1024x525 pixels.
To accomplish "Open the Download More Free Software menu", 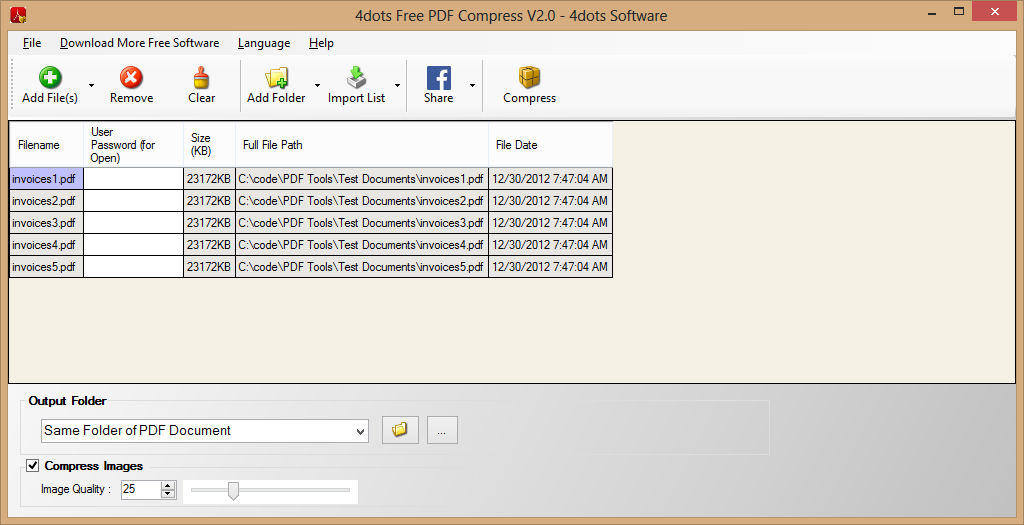I will (x=140, y=43).
